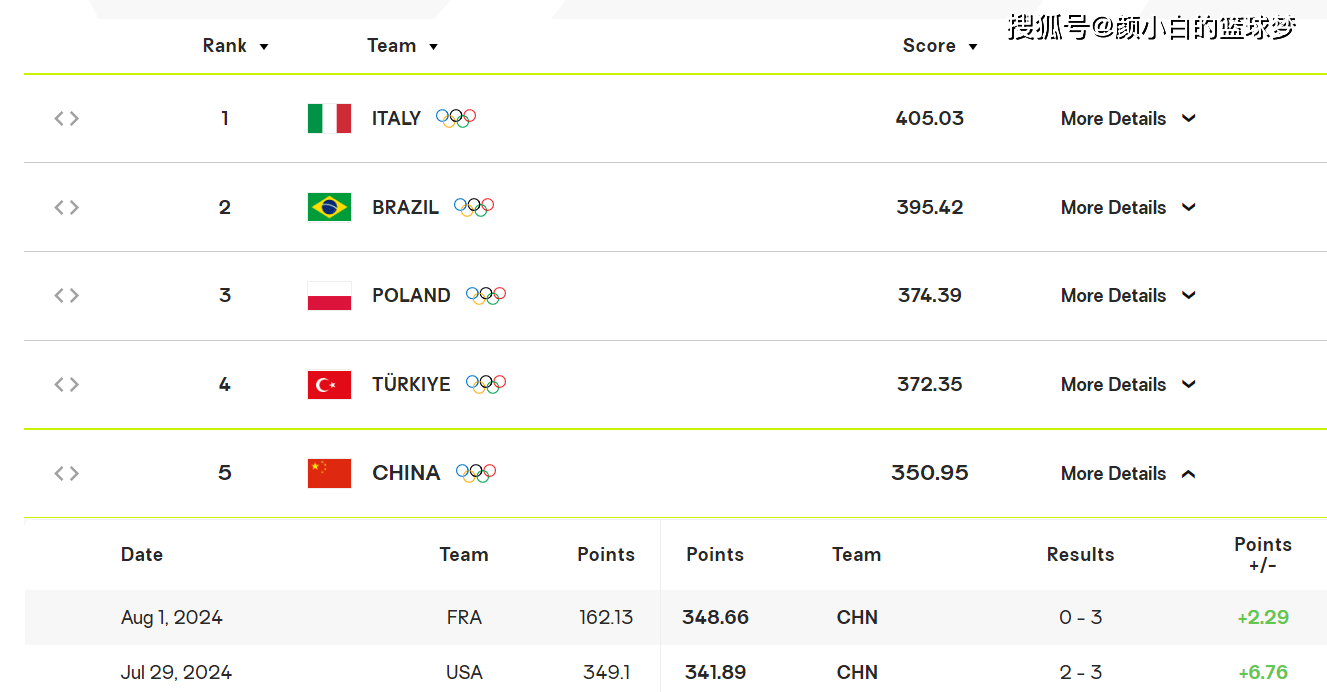Expand More Details for Italy
Viewport: 1327px width, 692px height.
1128,118
